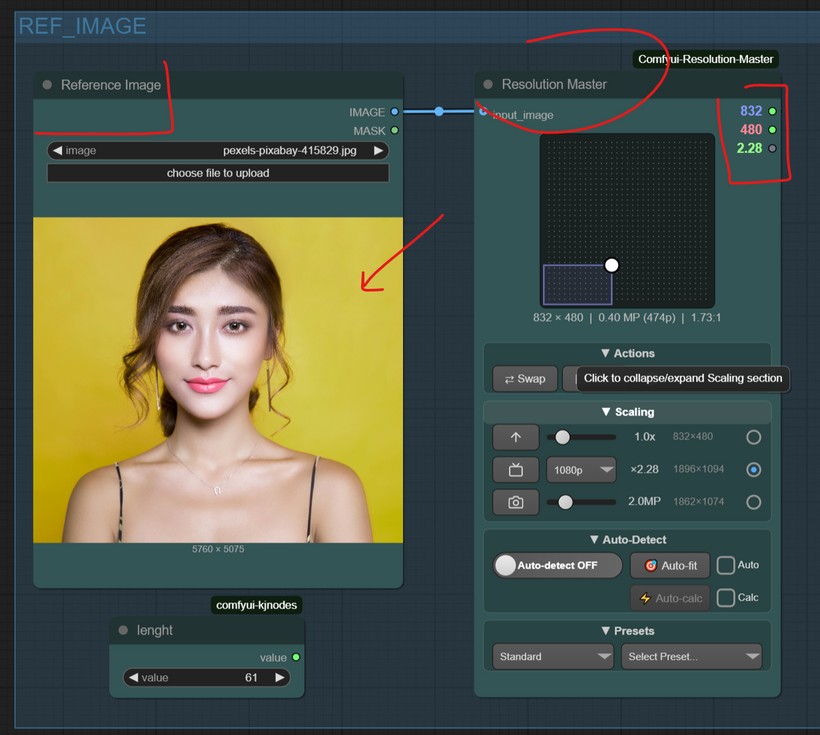Select the 1.0x scale radio button
The height and width of the screenshot is (735, 820).
753,437
